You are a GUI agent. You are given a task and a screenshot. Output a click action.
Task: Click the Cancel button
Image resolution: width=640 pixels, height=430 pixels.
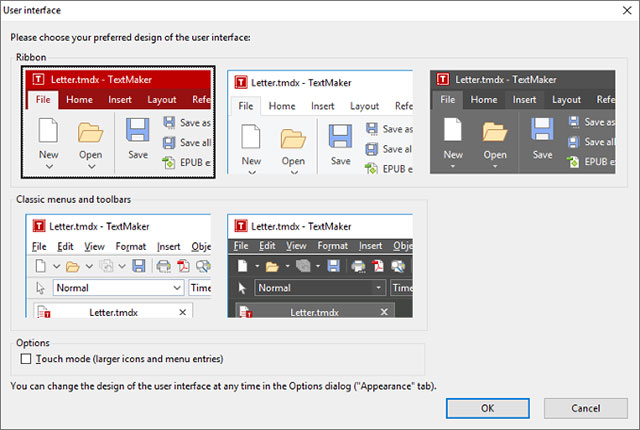[x=586, y=408]
